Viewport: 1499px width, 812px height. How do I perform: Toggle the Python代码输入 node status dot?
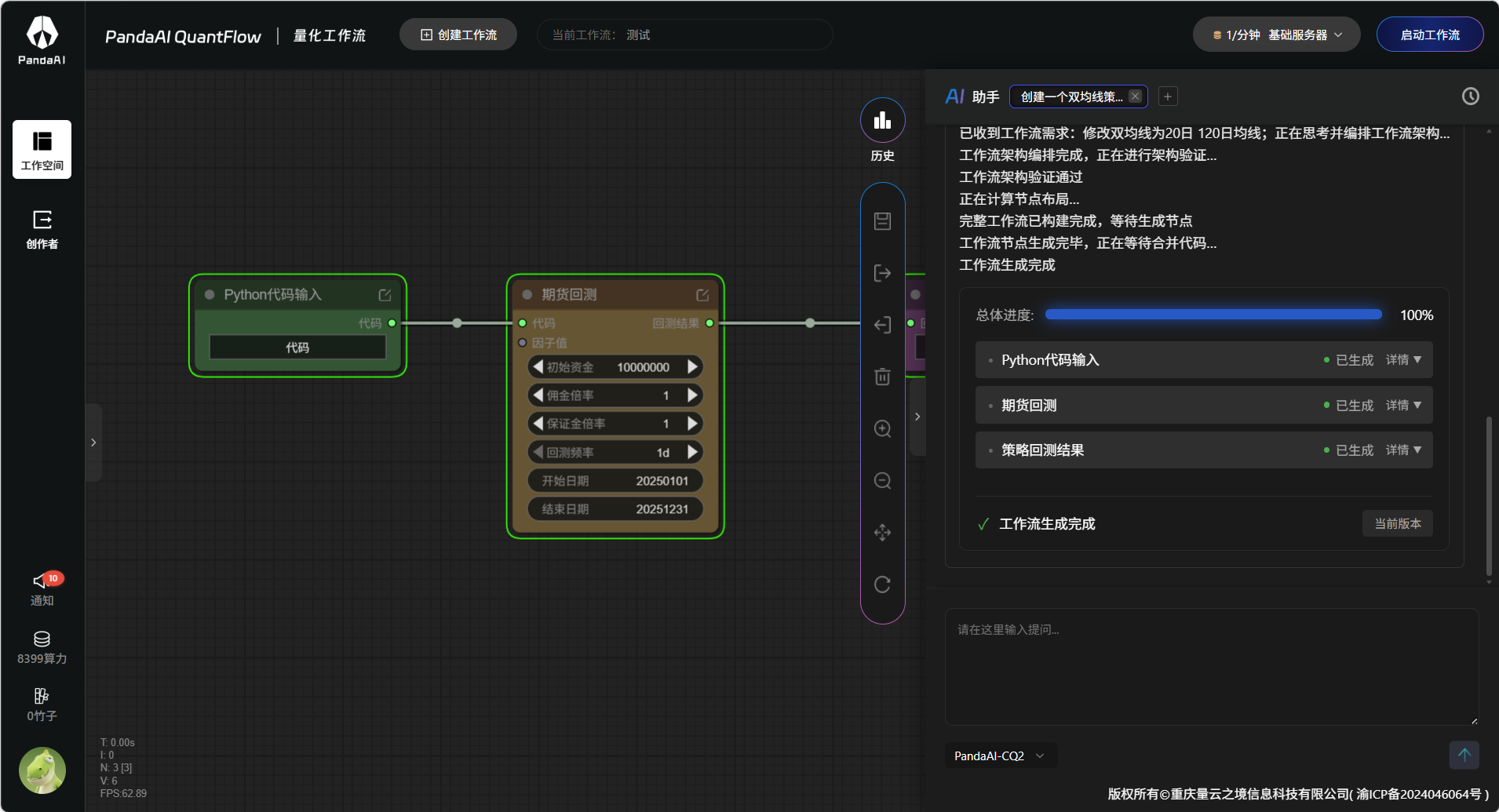tap(210, 295)
